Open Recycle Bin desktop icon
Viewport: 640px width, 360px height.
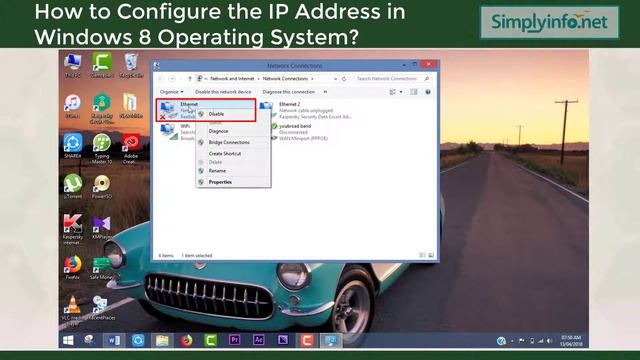point(131,65)
